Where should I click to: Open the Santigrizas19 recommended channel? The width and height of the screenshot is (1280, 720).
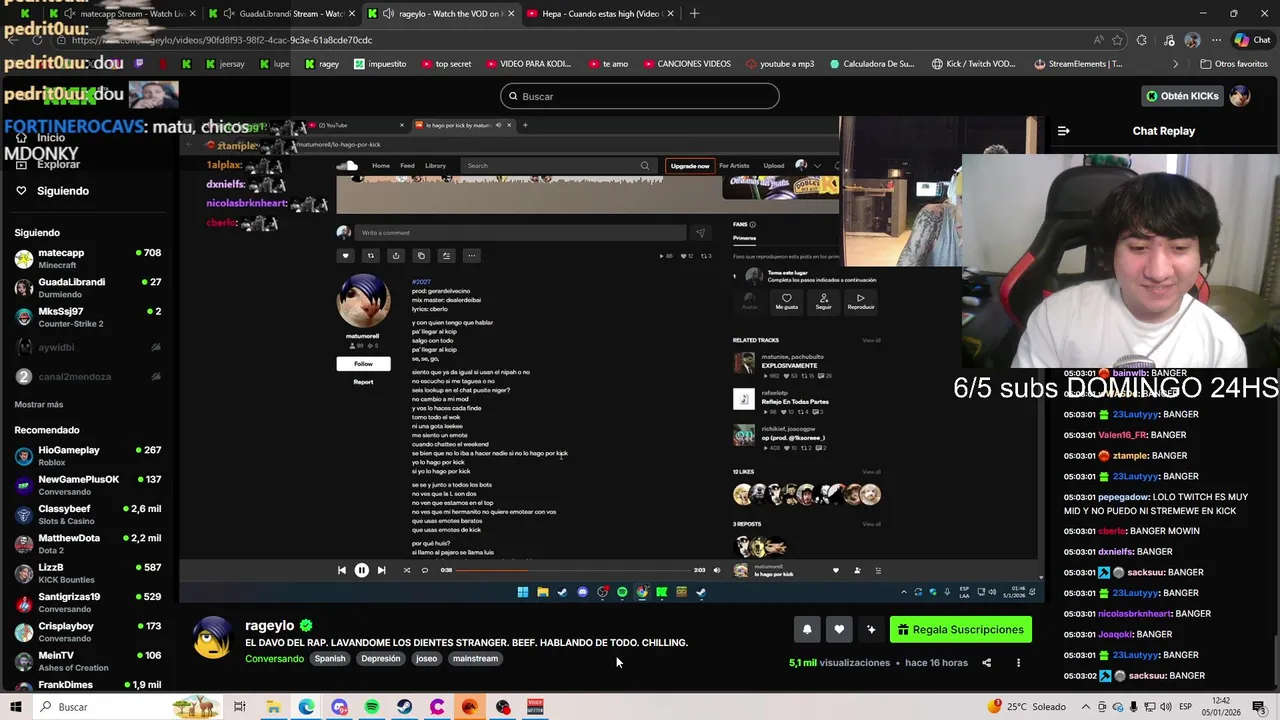[88, 602]
